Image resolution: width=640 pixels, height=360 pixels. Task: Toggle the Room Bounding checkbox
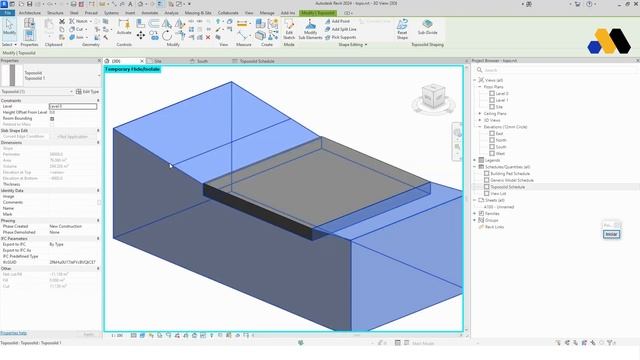click(x=52, y=119)
